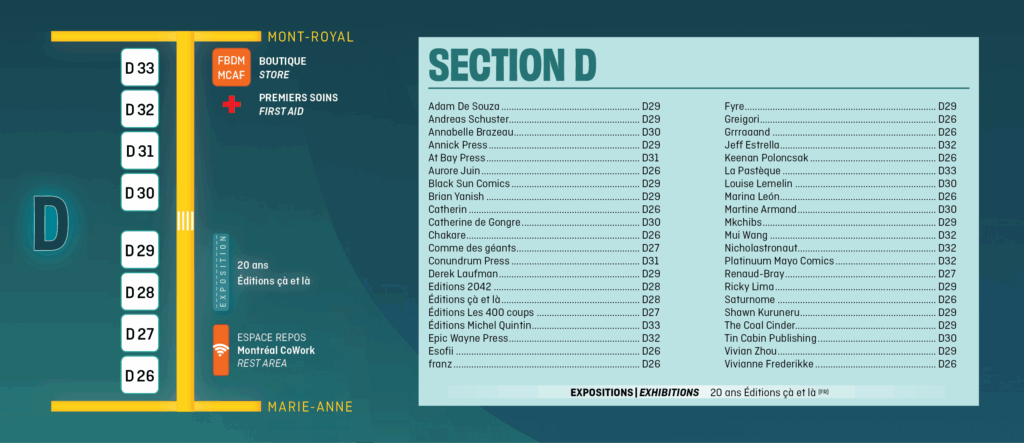This screenshot has height=443, width=1024.
Task: Click the Expositions | Exhibitions footer label
Action: (619, 392)
